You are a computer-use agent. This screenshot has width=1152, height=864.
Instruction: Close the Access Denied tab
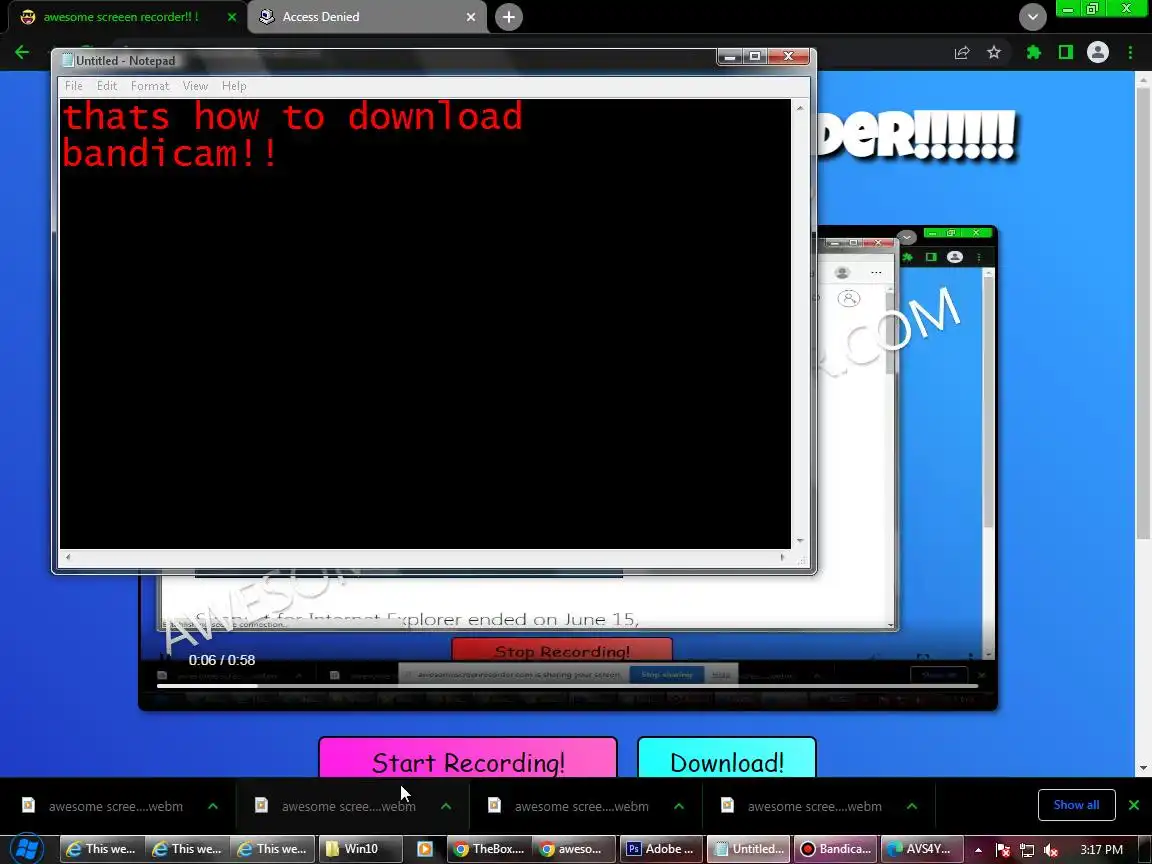(471, 17)
